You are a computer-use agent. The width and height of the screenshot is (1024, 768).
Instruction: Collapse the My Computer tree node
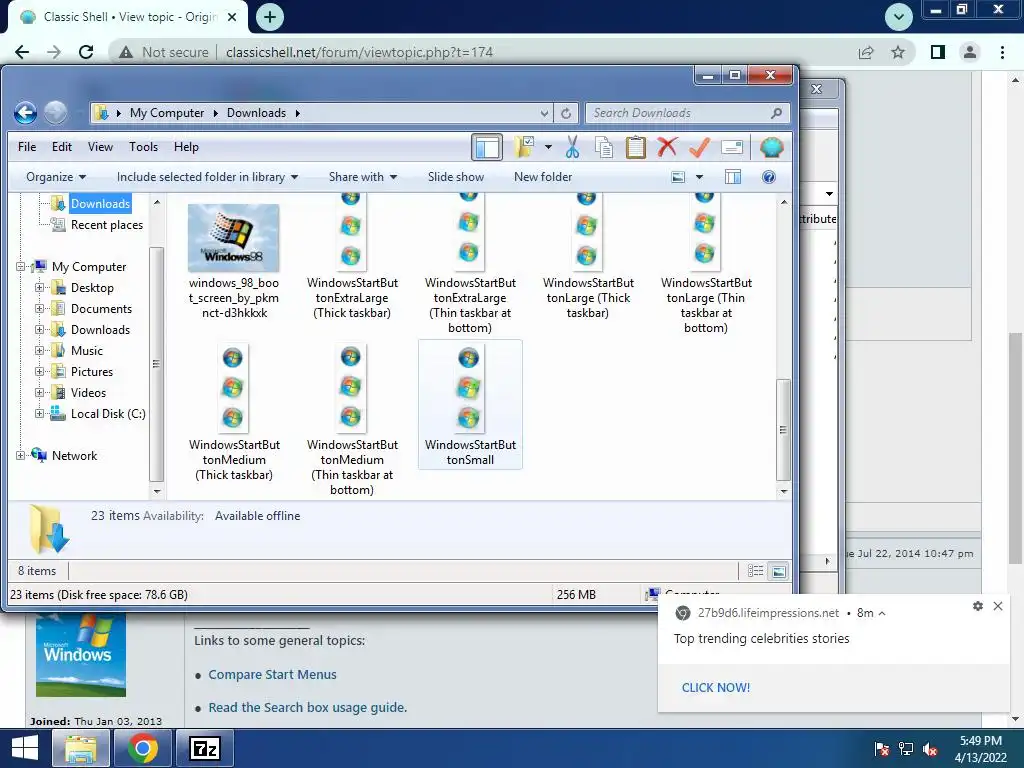pyautogui.click(x=20, y=267)
